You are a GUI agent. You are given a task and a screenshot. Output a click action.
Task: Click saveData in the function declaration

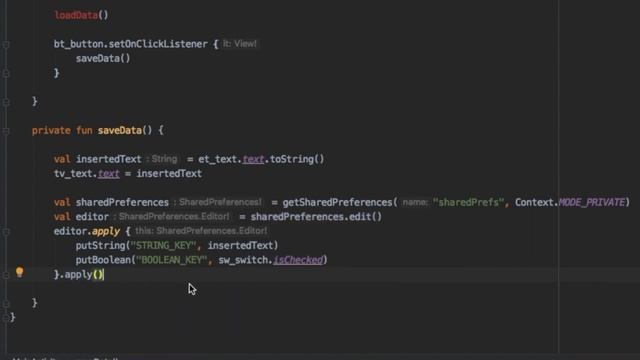(120, 131)
